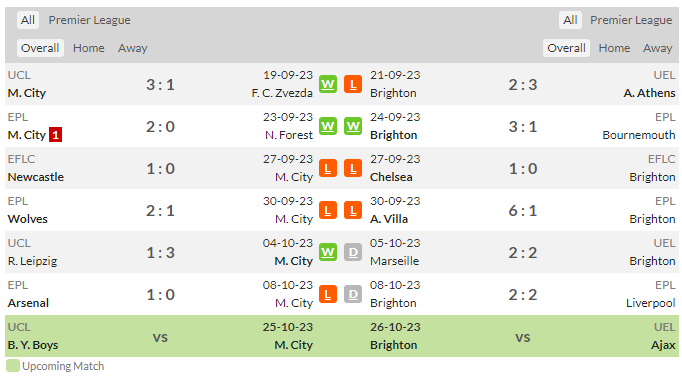Select the left All filter tab
The height and width of the screenshot is (392, 682).
28,20
